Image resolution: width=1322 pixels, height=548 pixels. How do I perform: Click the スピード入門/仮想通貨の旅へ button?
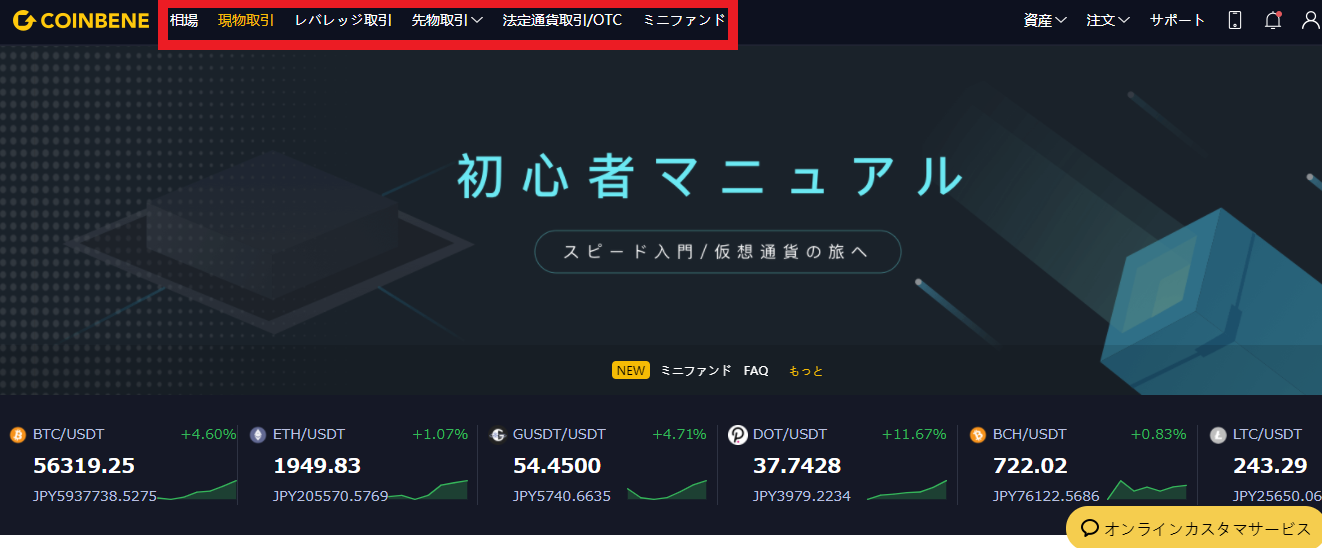pyautogui.click(x=717, y=252)
